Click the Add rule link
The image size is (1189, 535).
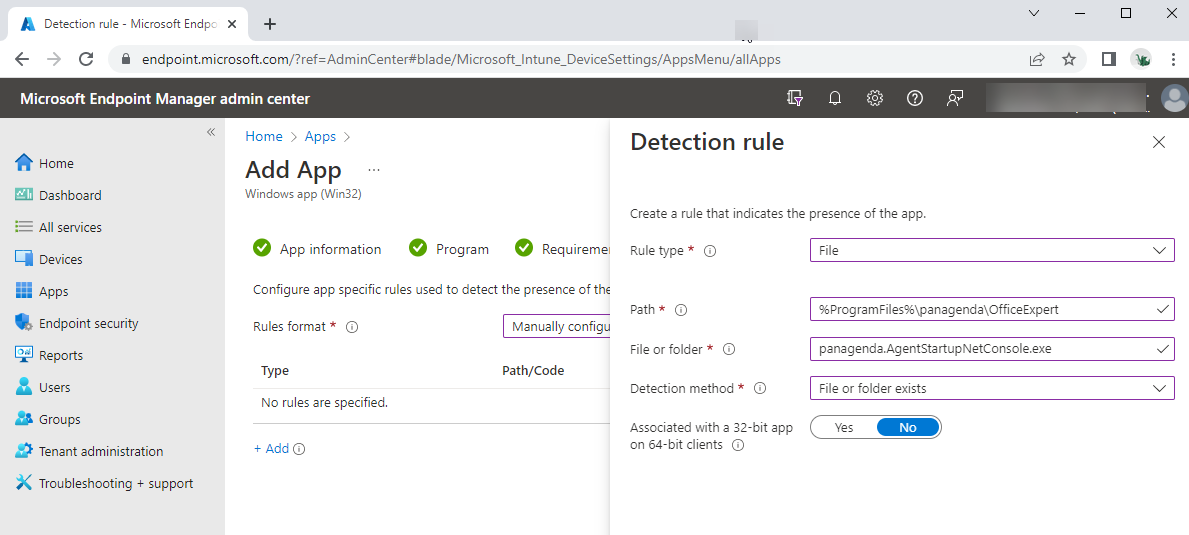pyautogui.click(x=271, y=449)
